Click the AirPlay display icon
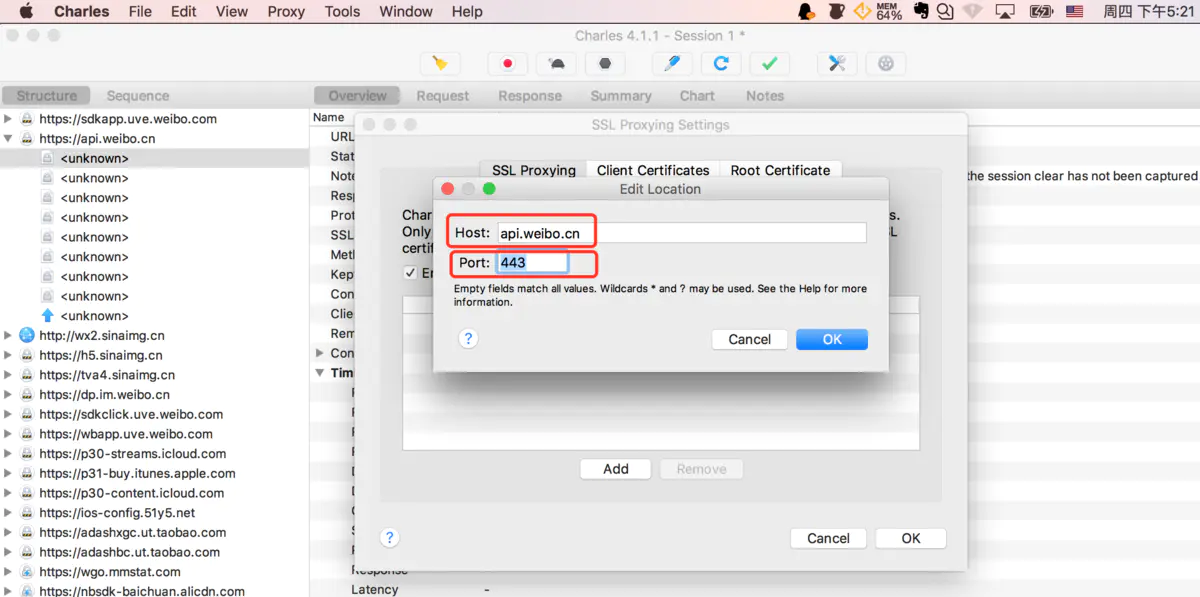The image size is (1200, 597). click(x=1006, y=12)
